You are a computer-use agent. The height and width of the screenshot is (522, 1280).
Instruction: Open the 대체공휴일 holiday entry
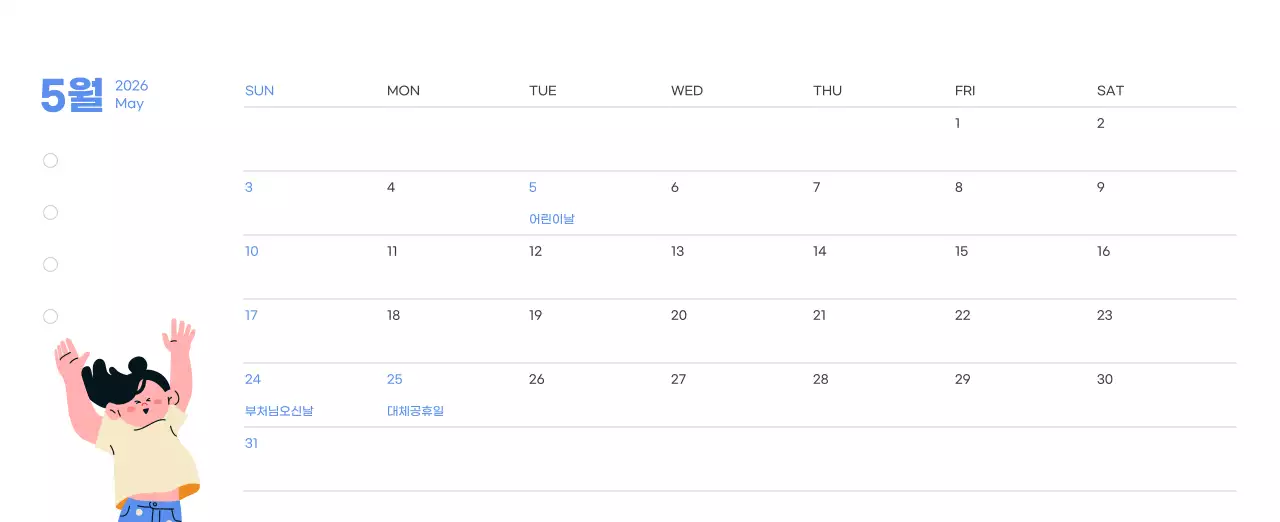[x=415, y=411]
